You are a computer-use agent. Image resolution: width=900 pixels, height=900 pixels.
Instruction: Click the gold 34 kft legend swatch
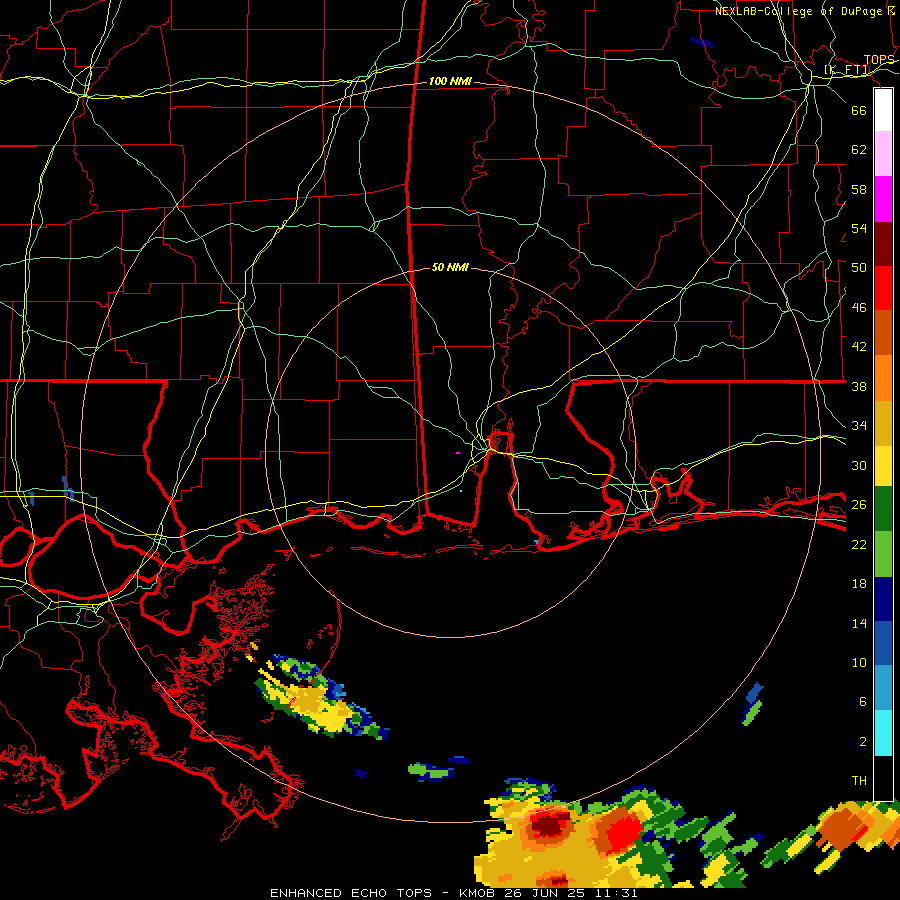click(883, 424)
